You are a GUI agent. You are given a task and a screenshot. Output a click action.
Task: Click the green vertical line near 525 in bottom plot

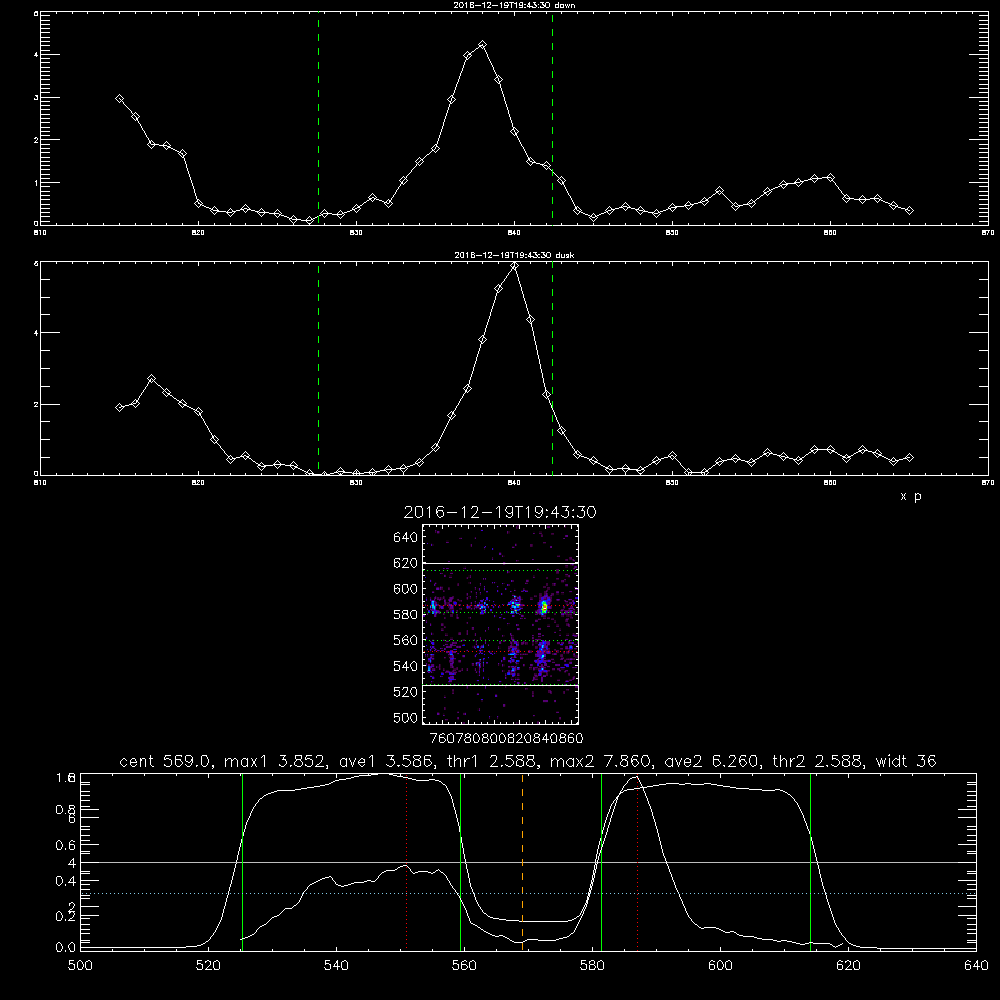[242, 861]
